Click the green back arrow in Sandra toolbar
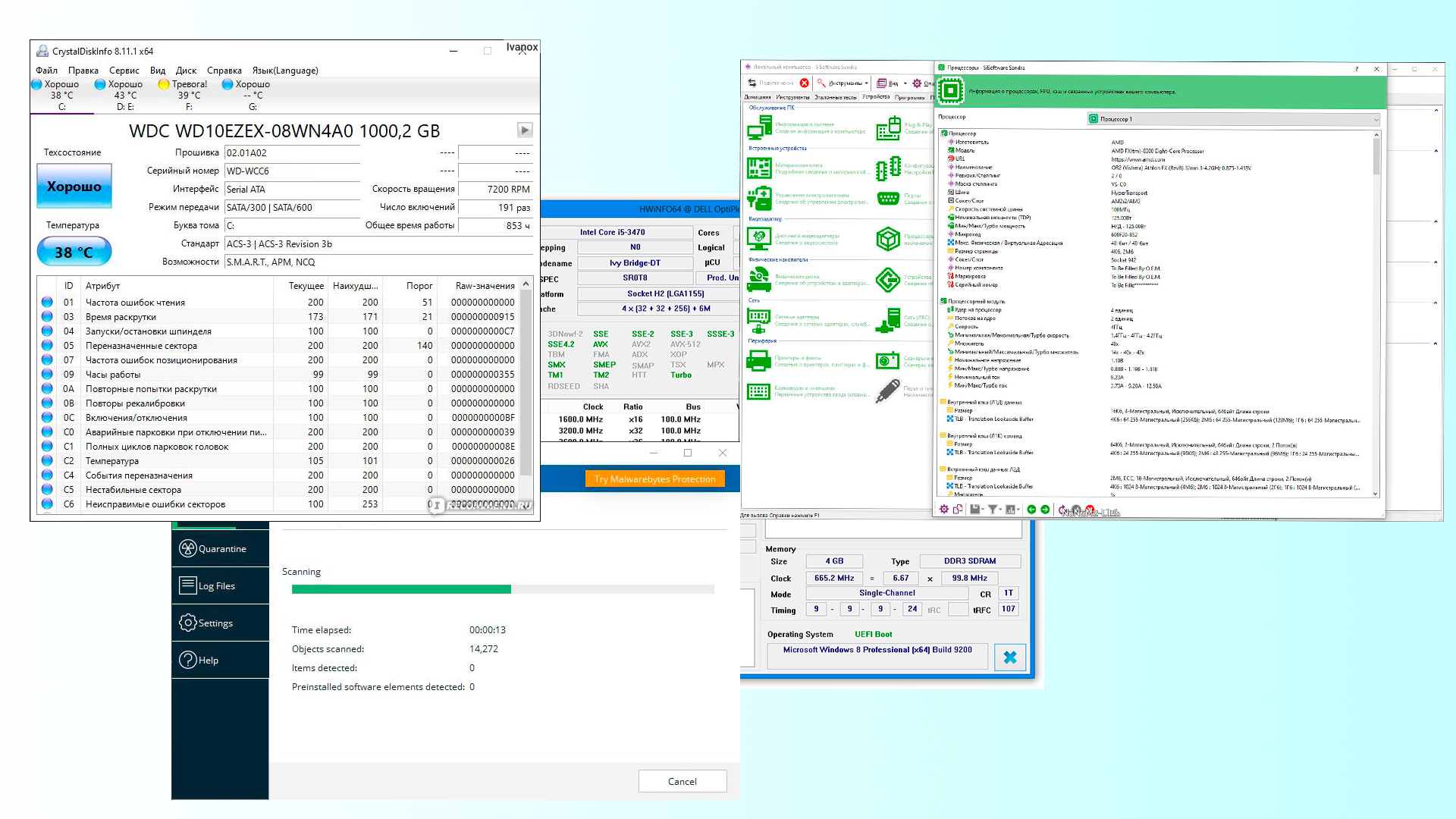Screen dimensions: 1456x819 tap(1031, 510)
